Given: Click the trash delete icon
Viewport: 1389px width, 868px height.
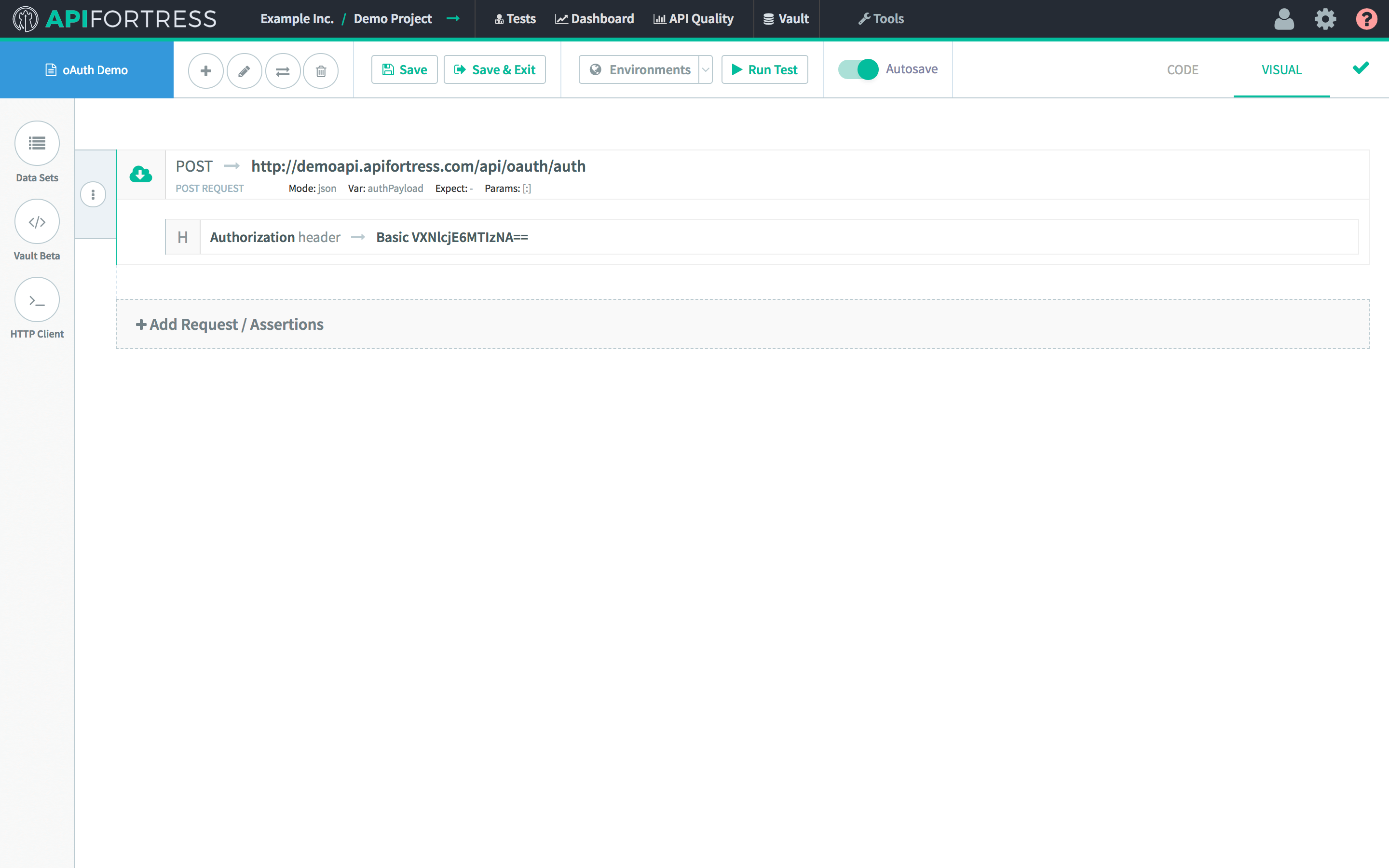Looking at the screenshot, I should (x=321, y=70).
